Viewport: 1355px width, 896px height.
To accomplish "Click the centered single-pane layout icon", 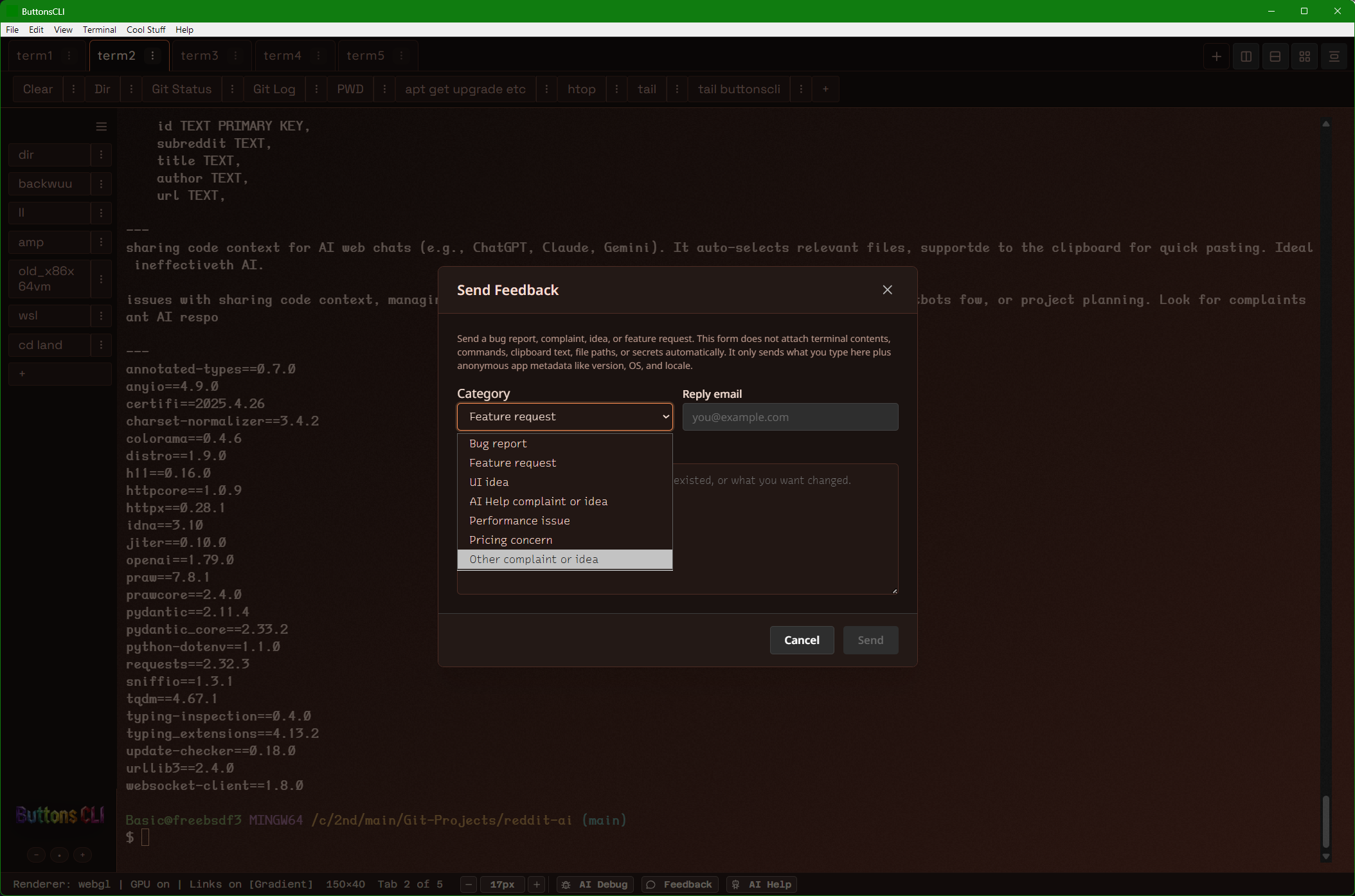I will point(1334,57).
